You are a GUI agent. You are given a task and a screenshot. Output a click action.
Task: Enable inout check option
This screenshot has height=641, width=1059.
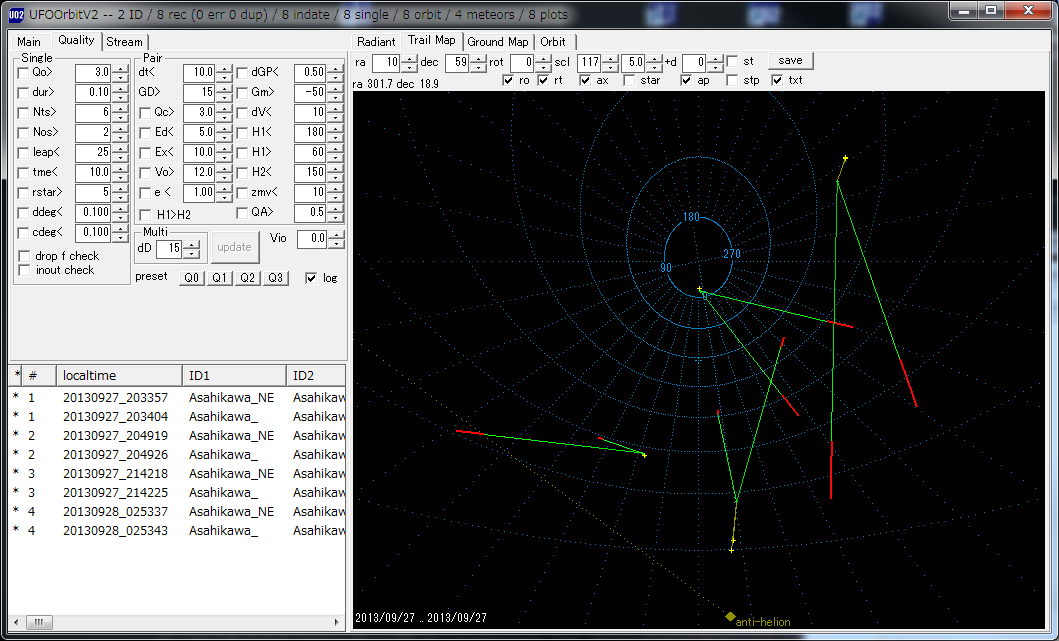point(24,270)
